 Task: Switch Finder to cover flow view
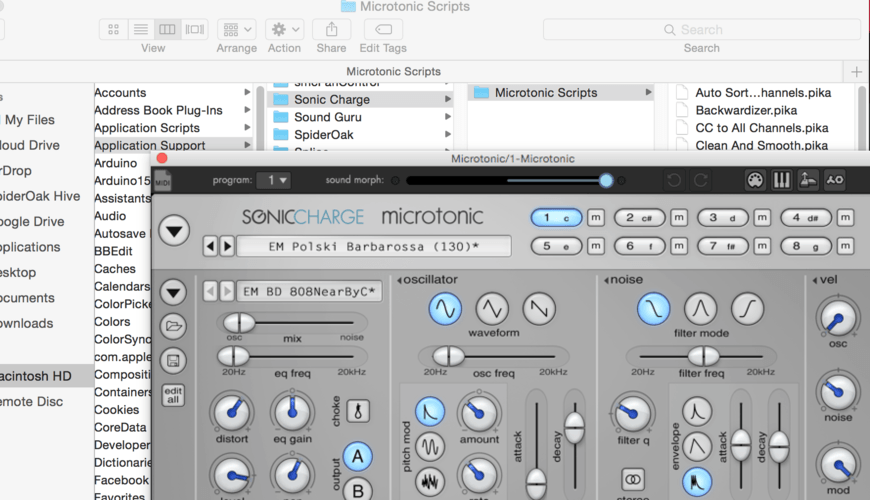click(x=194, y=29)
